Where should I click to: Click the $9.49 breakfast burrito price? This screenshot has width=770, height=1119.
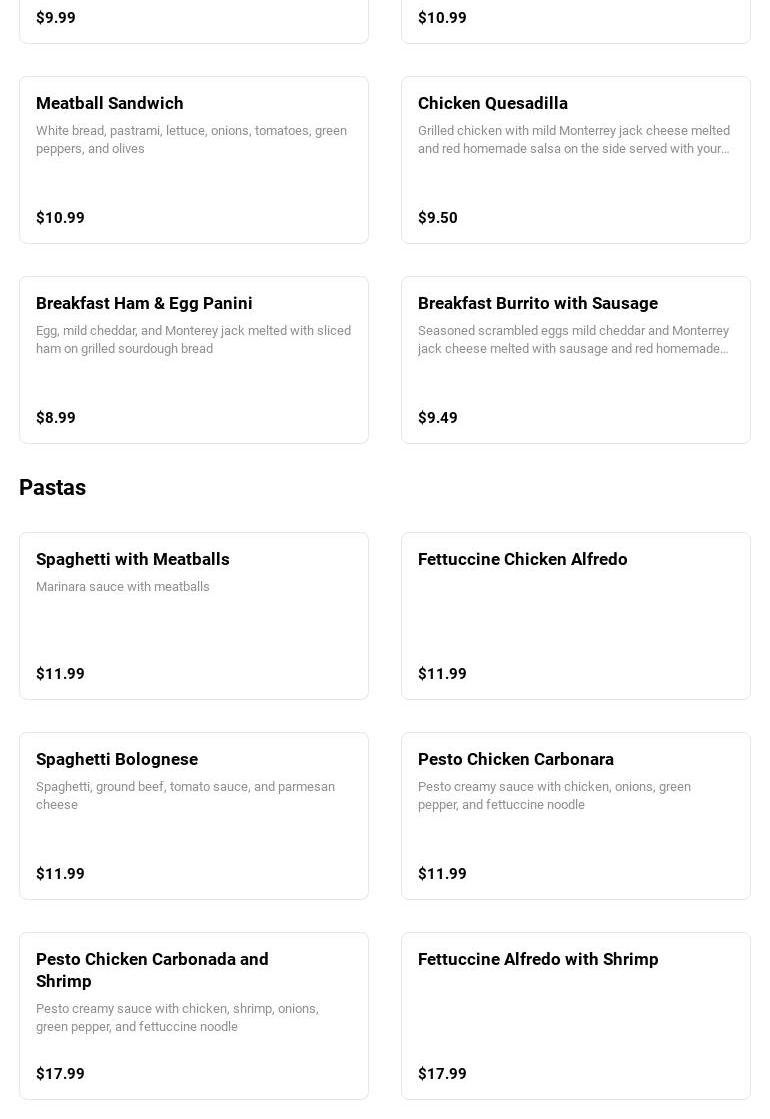click(x=437, y=418)
